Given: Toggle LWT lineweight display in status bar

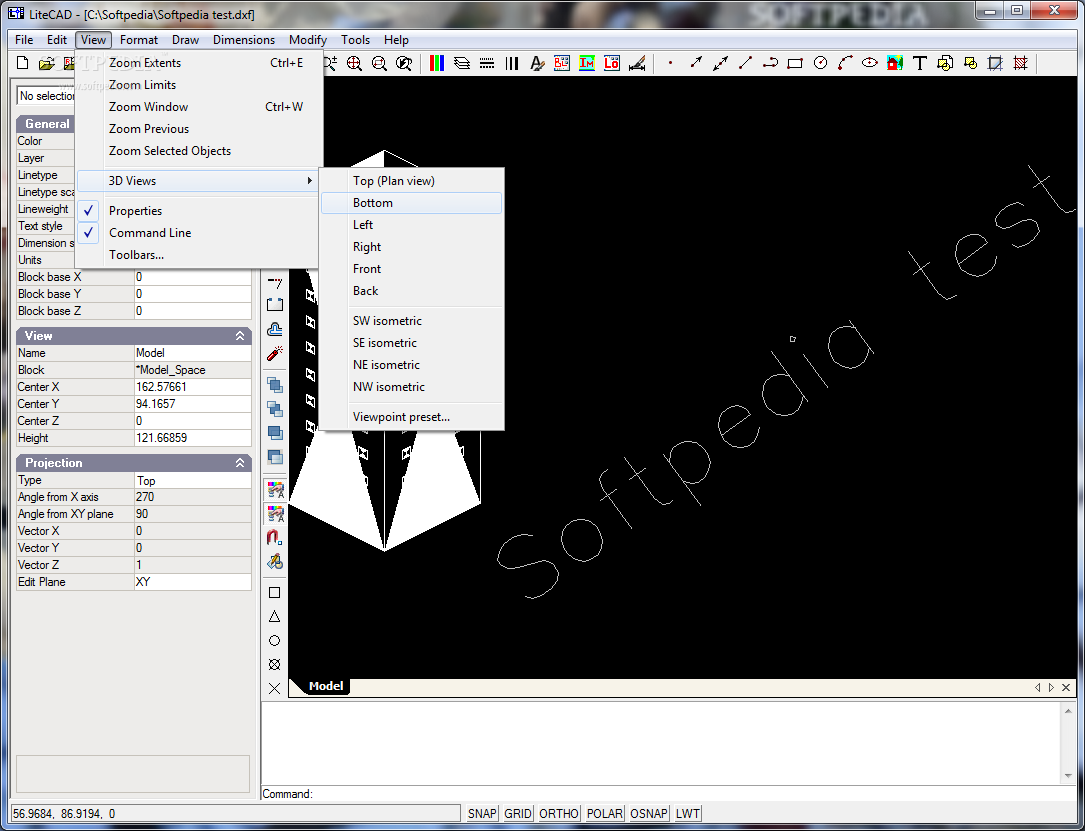Looking at the screenshot, I should (x=687, y=814).
